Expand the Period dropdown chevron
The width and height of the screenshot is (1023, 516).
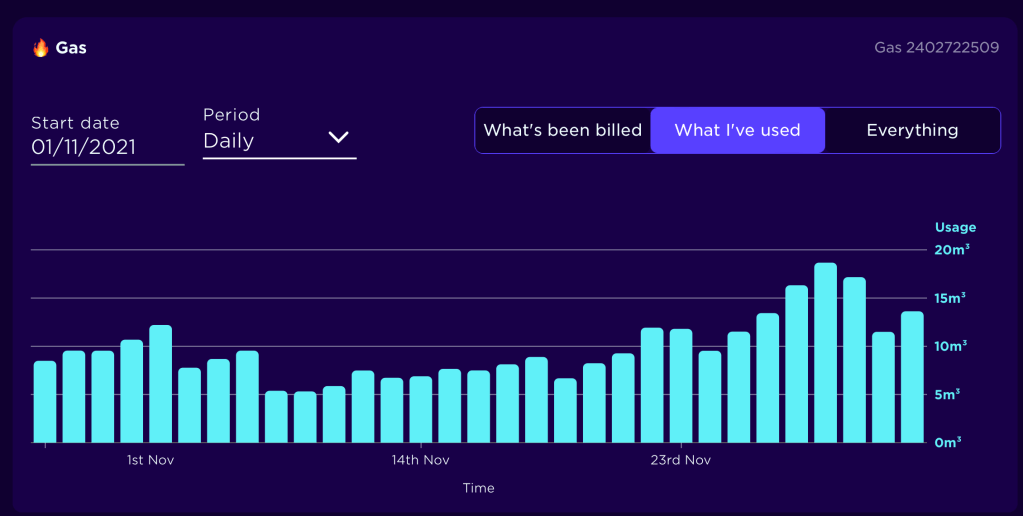coord(338,138)
